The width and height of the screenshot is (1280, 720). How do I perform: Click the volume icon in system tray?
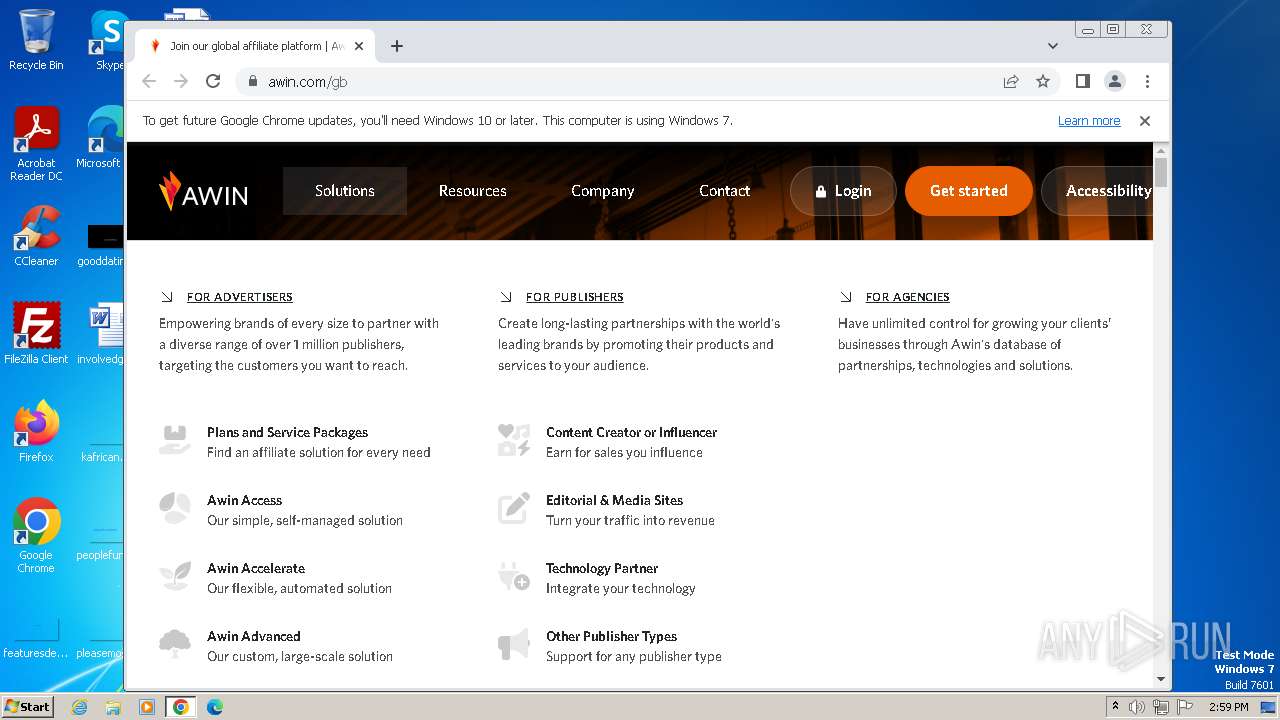[1137, 707]
